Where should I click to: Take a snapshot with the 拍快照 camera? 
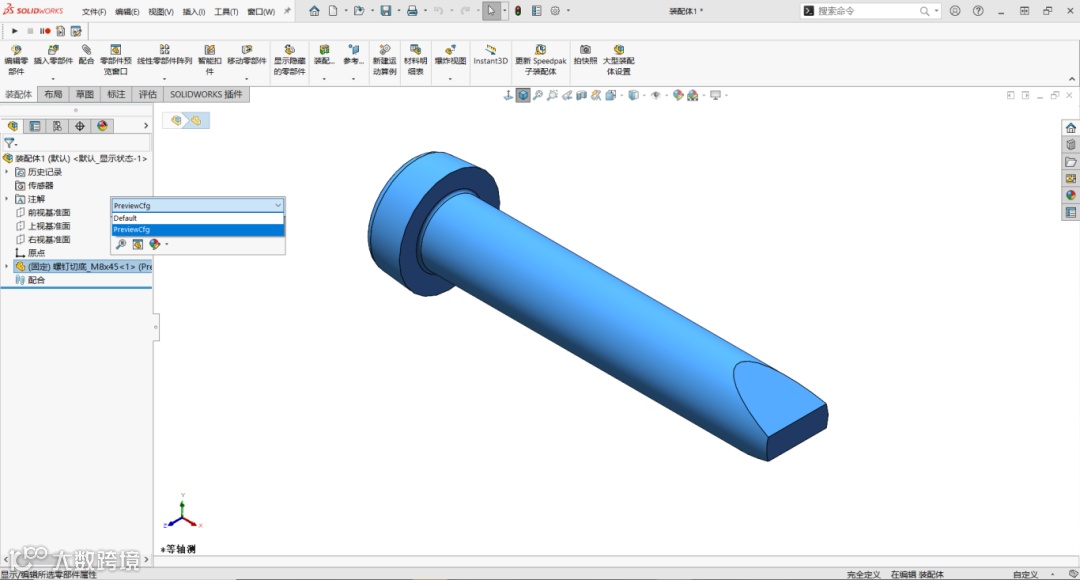585,55
